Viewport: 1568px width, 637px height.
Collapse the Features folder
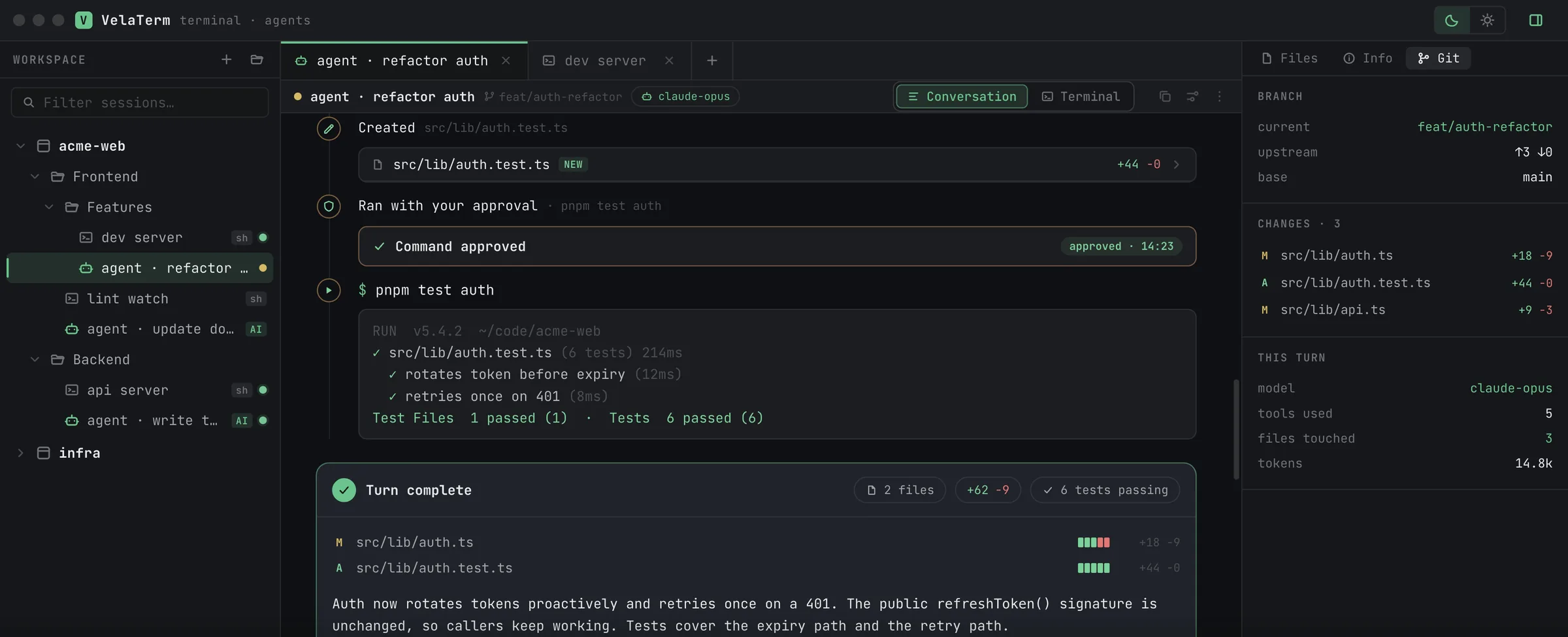(x=49, y=207)
